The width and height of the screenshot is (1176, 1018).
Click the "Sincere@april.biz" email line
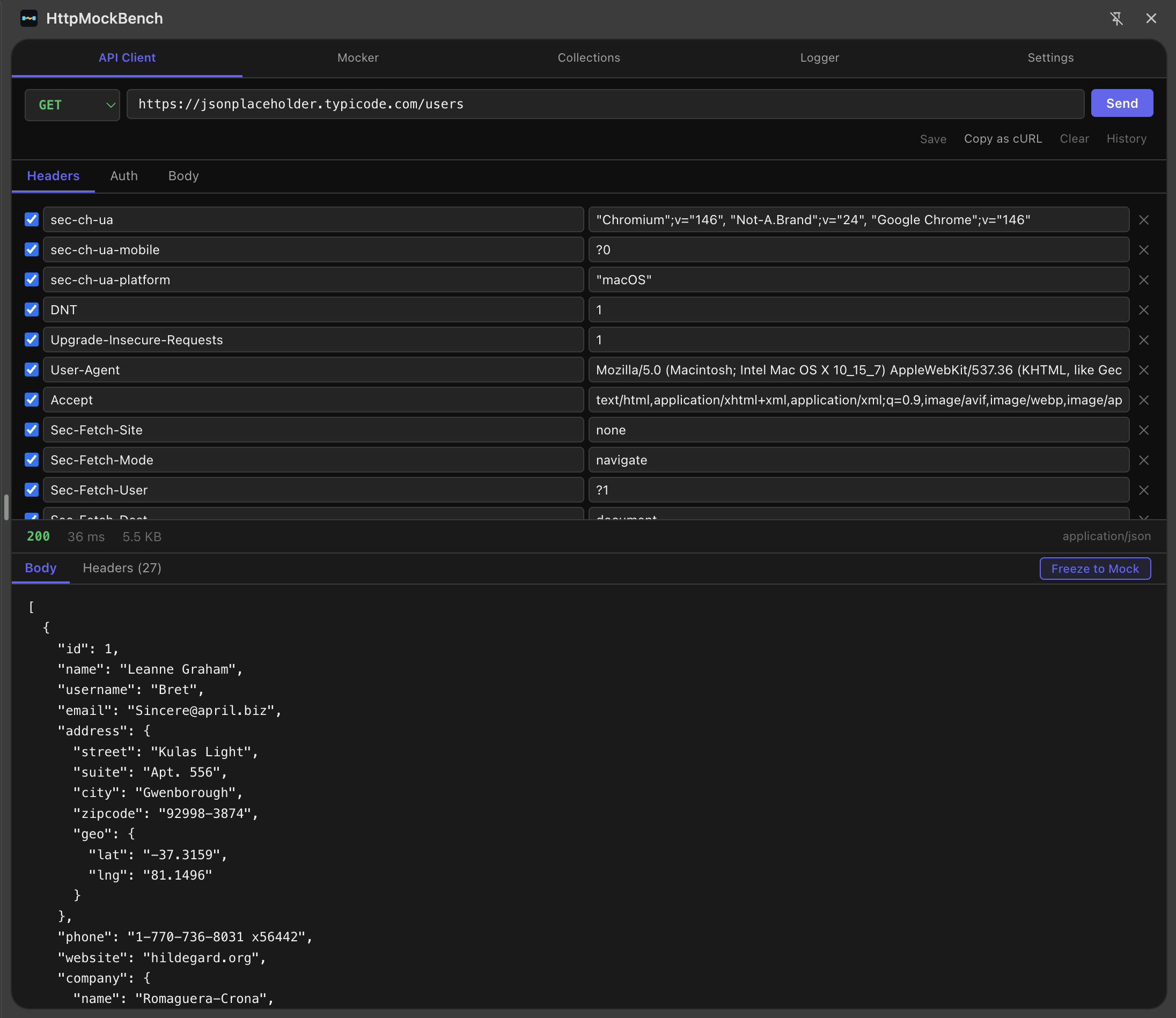170,711
